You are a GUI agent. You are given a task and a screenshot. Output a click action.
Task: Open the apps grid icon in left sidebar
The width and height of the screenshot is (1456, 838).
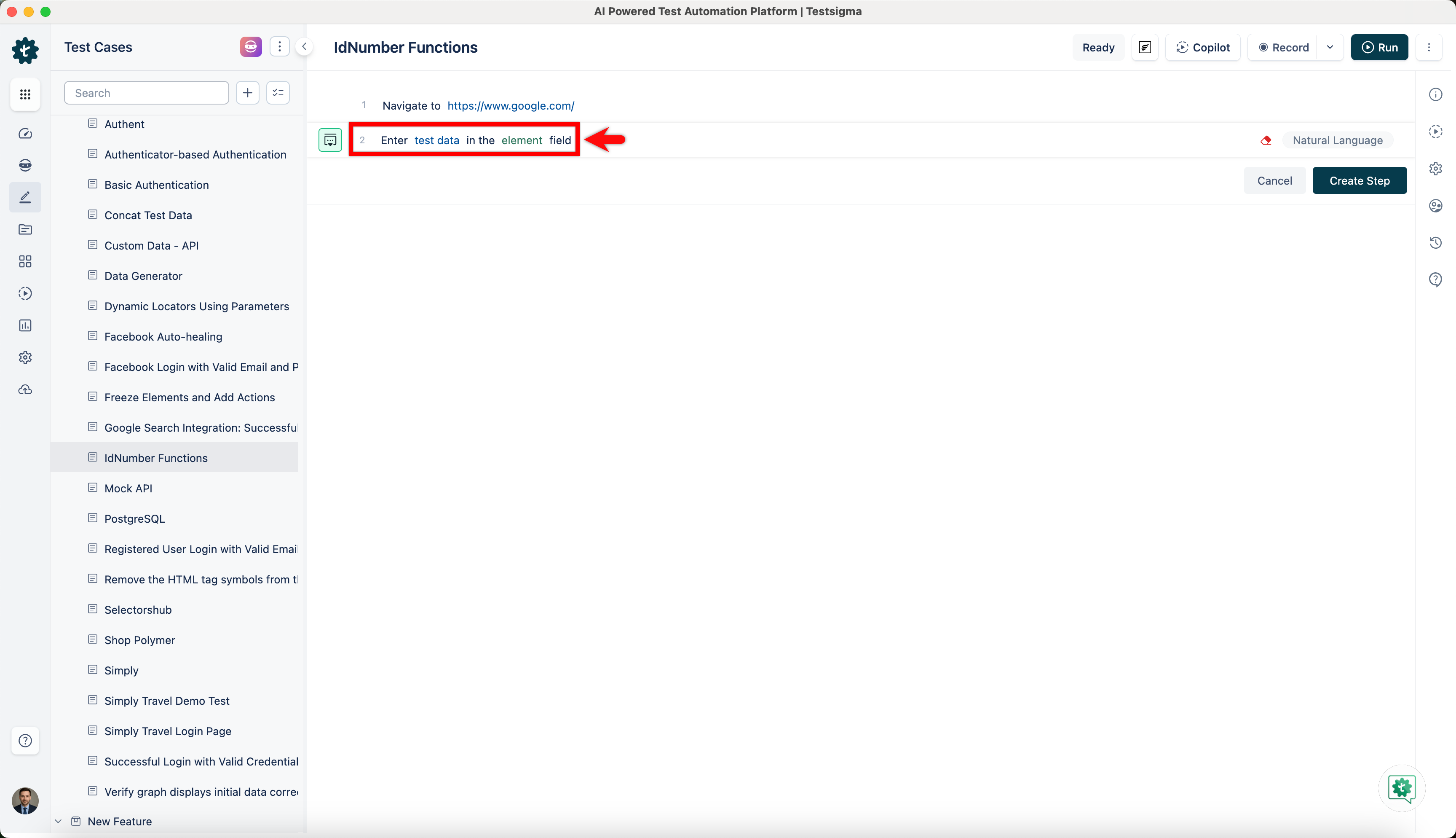tap(25, 94)
